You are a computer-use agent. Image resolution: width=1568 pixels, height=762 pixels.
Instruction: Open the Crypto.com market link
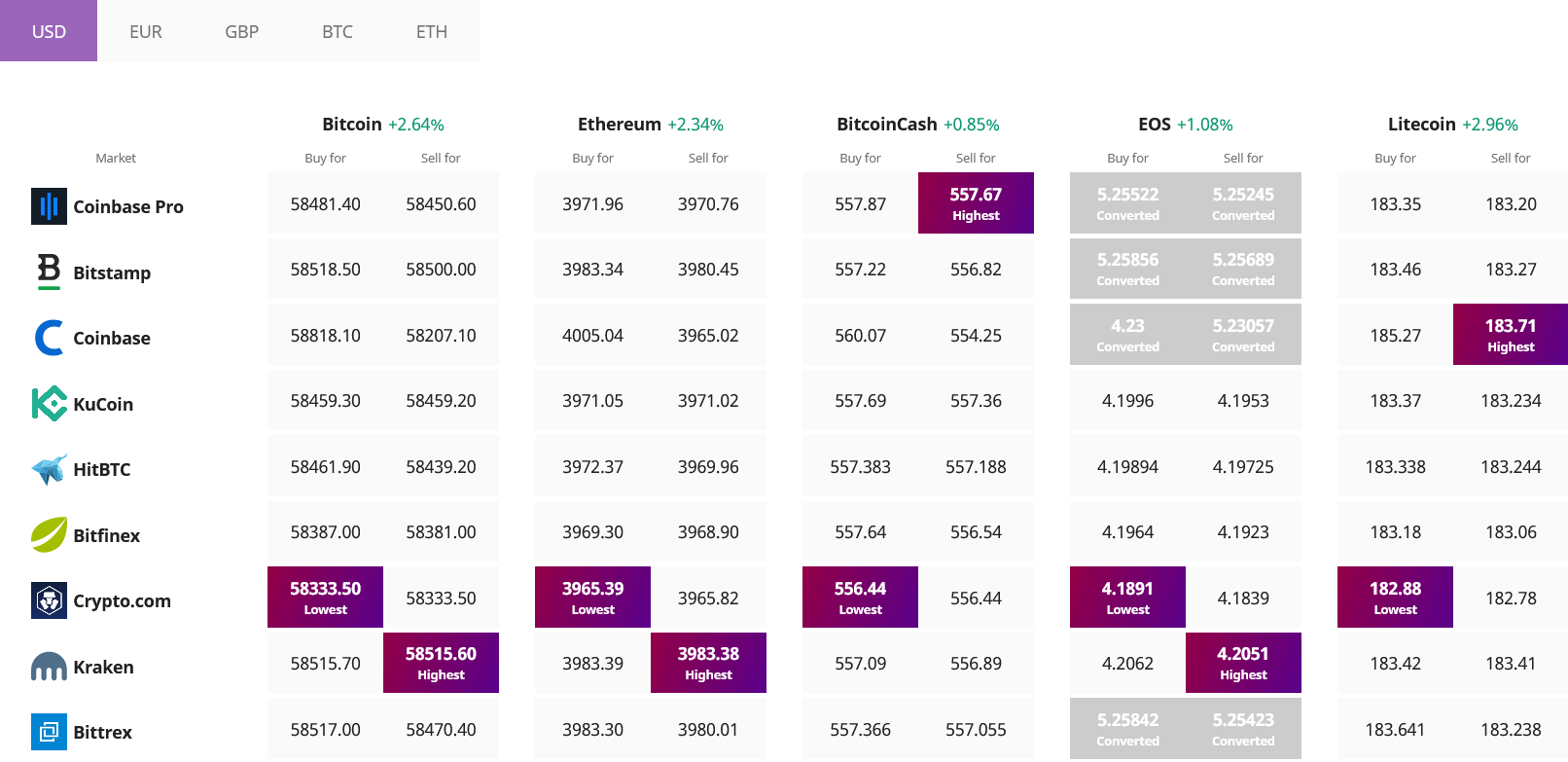tap(123, 600)
